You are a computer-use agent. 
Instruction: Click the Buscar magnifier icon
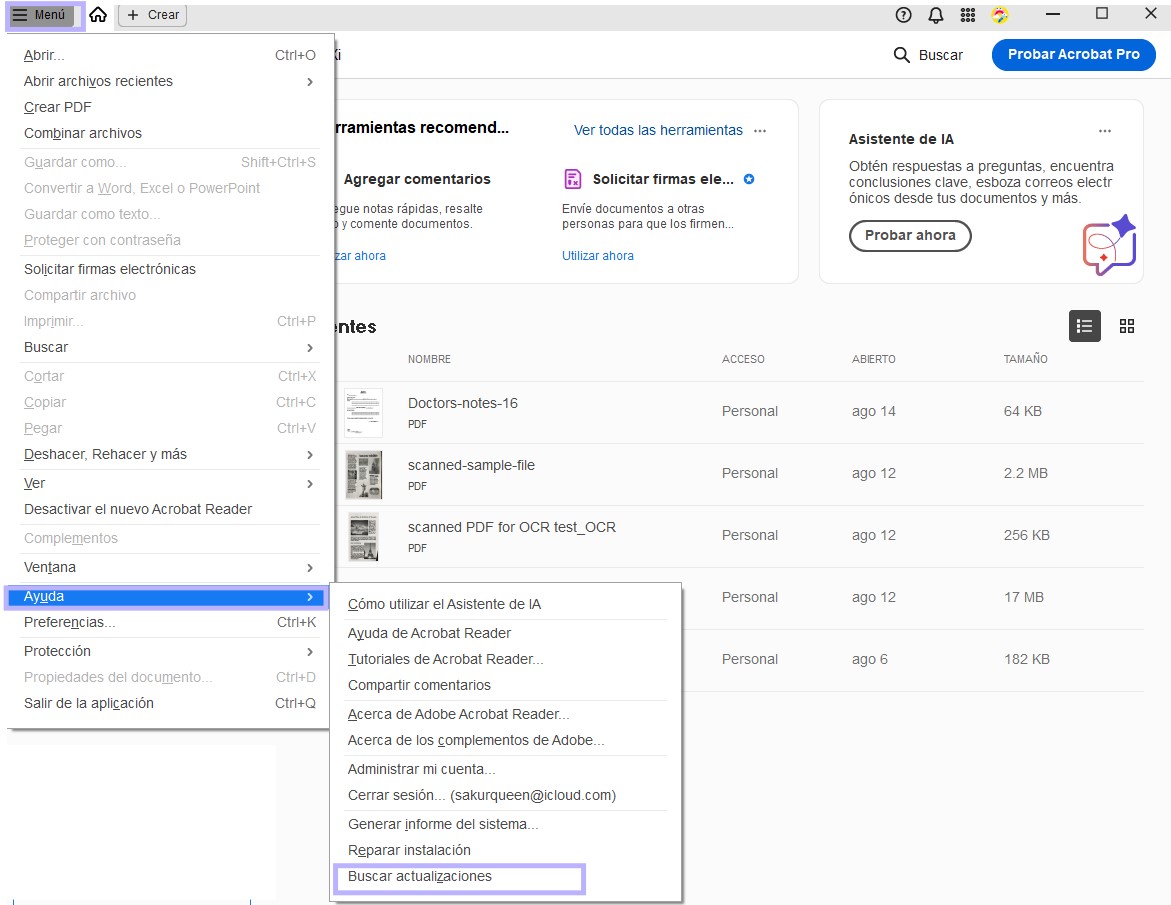[901, 55]
